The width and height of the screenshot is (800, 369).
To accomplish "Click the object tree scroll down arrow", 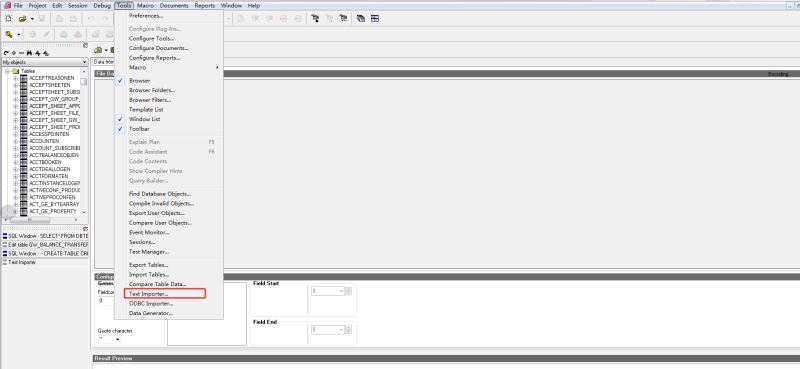I will tap(84, 212).
